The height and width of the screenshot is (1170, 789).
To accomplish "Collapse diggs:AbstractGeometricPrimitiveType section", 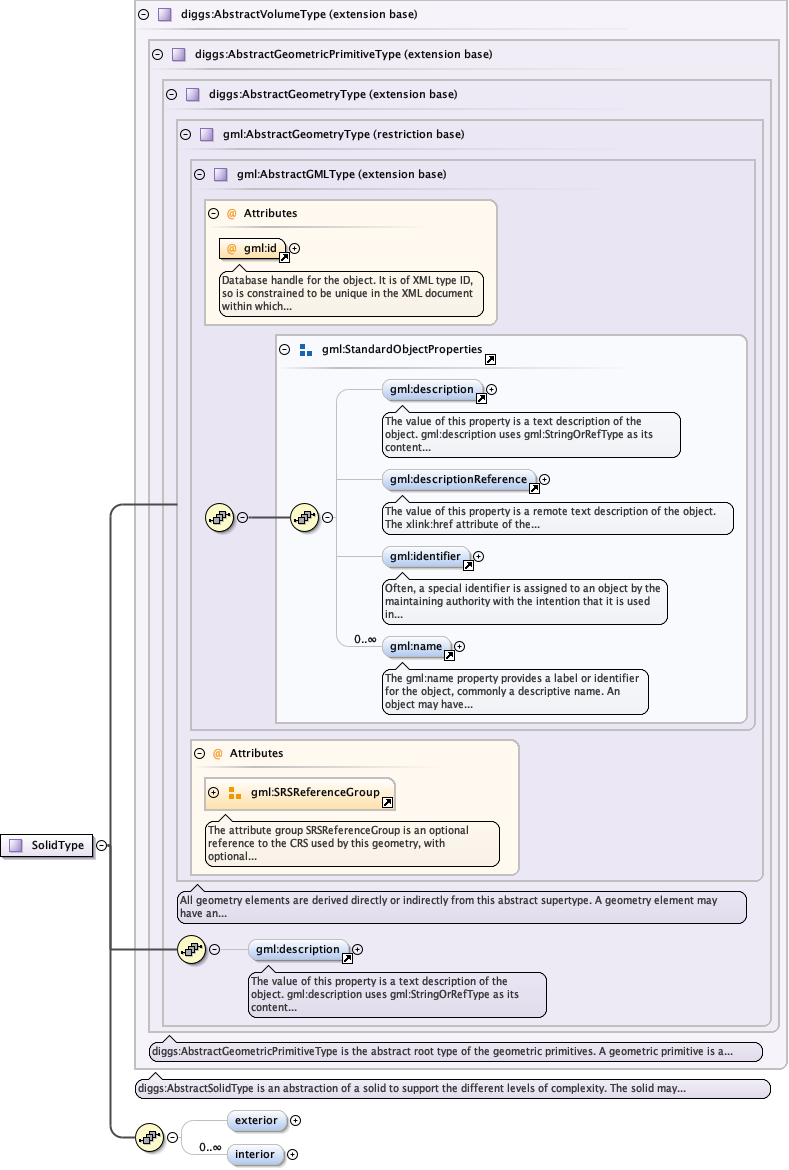I will click(x=157, y=54).
